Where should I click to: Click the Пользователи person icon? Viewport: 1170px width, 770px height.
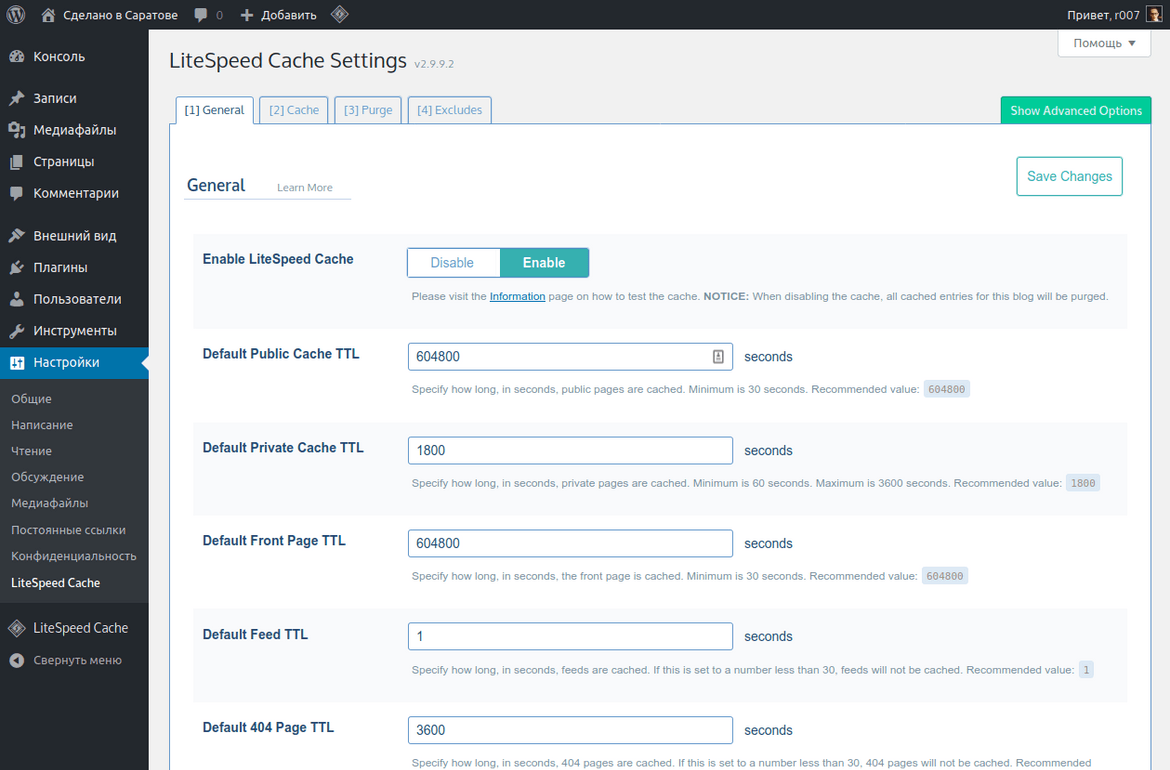click(x=16, y=299)
